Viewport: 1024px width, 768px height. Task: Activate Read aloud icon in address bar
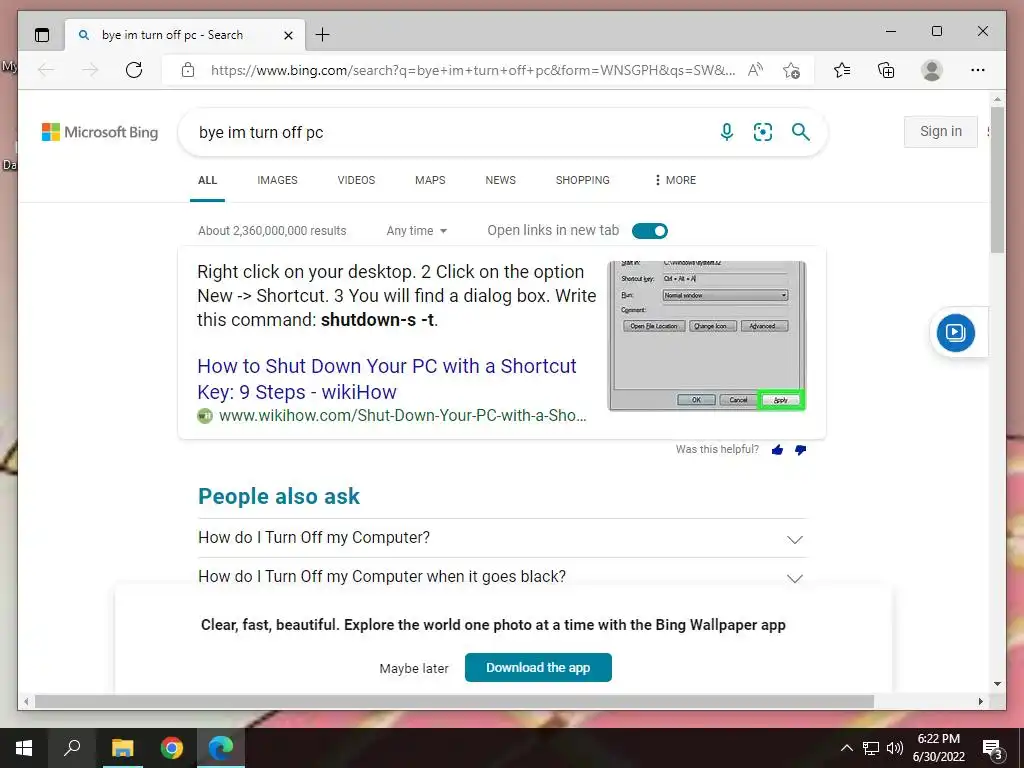(x=756, y=70)
